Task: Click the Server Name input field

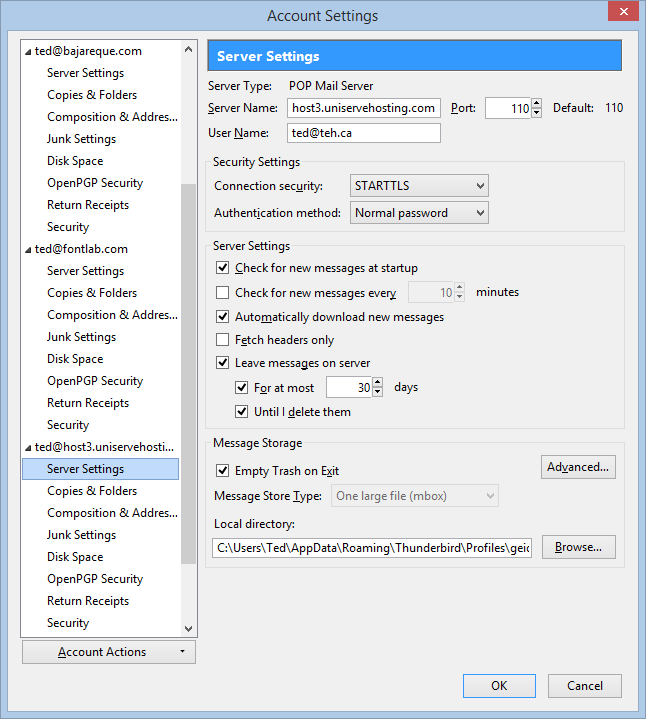Action: (363, 108)
